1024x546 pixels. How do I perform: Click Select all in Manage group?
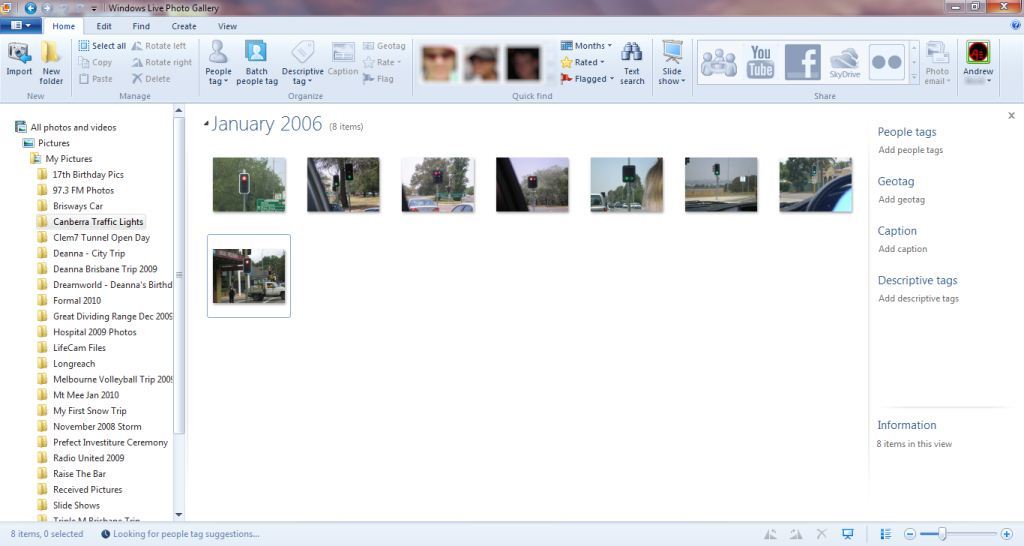(x=102, y=46)
